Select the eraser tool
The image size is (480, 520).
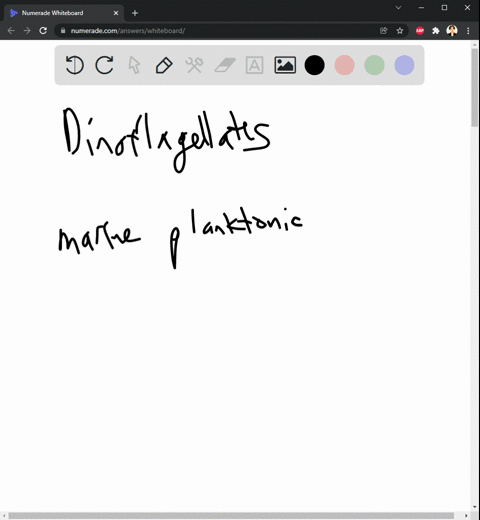point(225,65)
